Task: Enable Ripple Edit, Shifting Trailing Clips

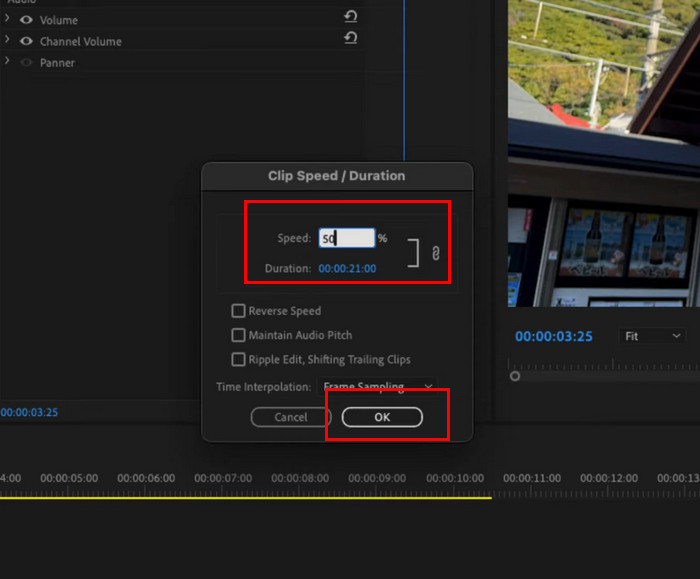Action: (x=238, y=359)
